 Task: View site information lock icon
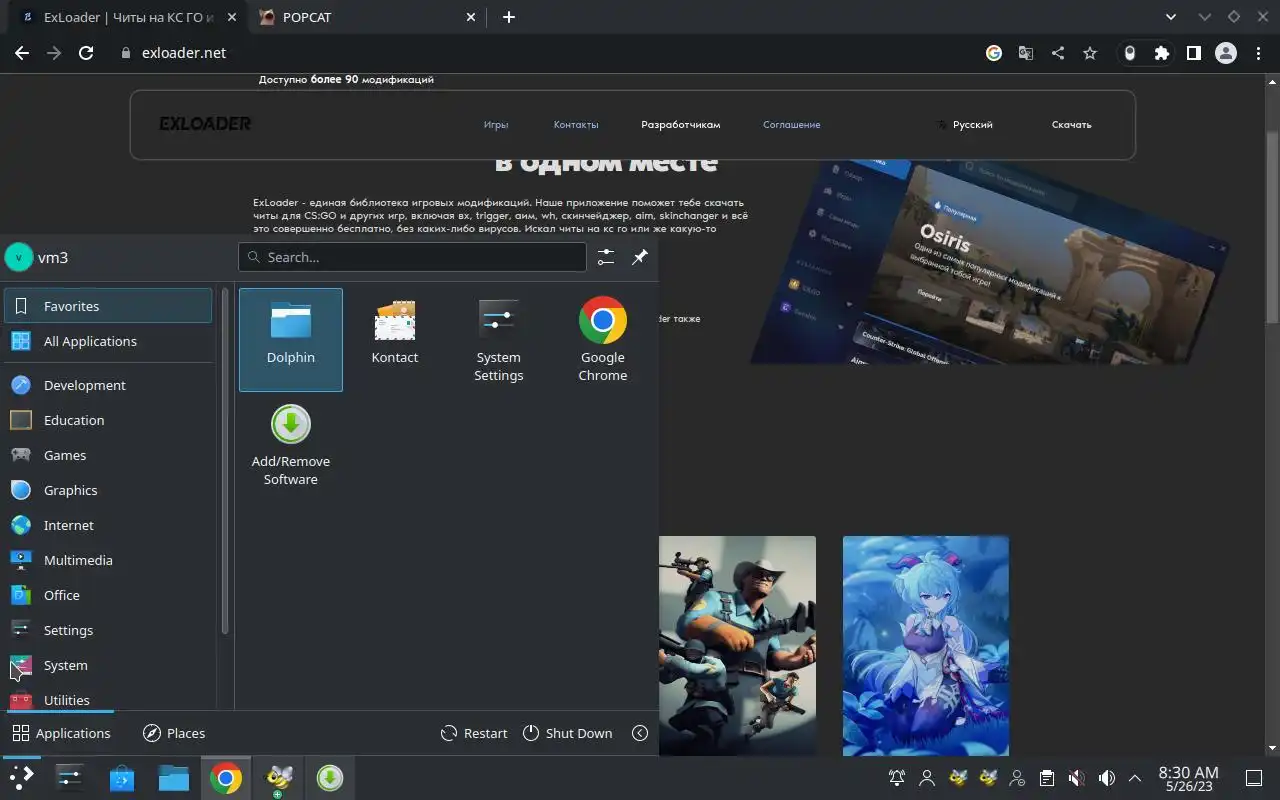point(126,53)
